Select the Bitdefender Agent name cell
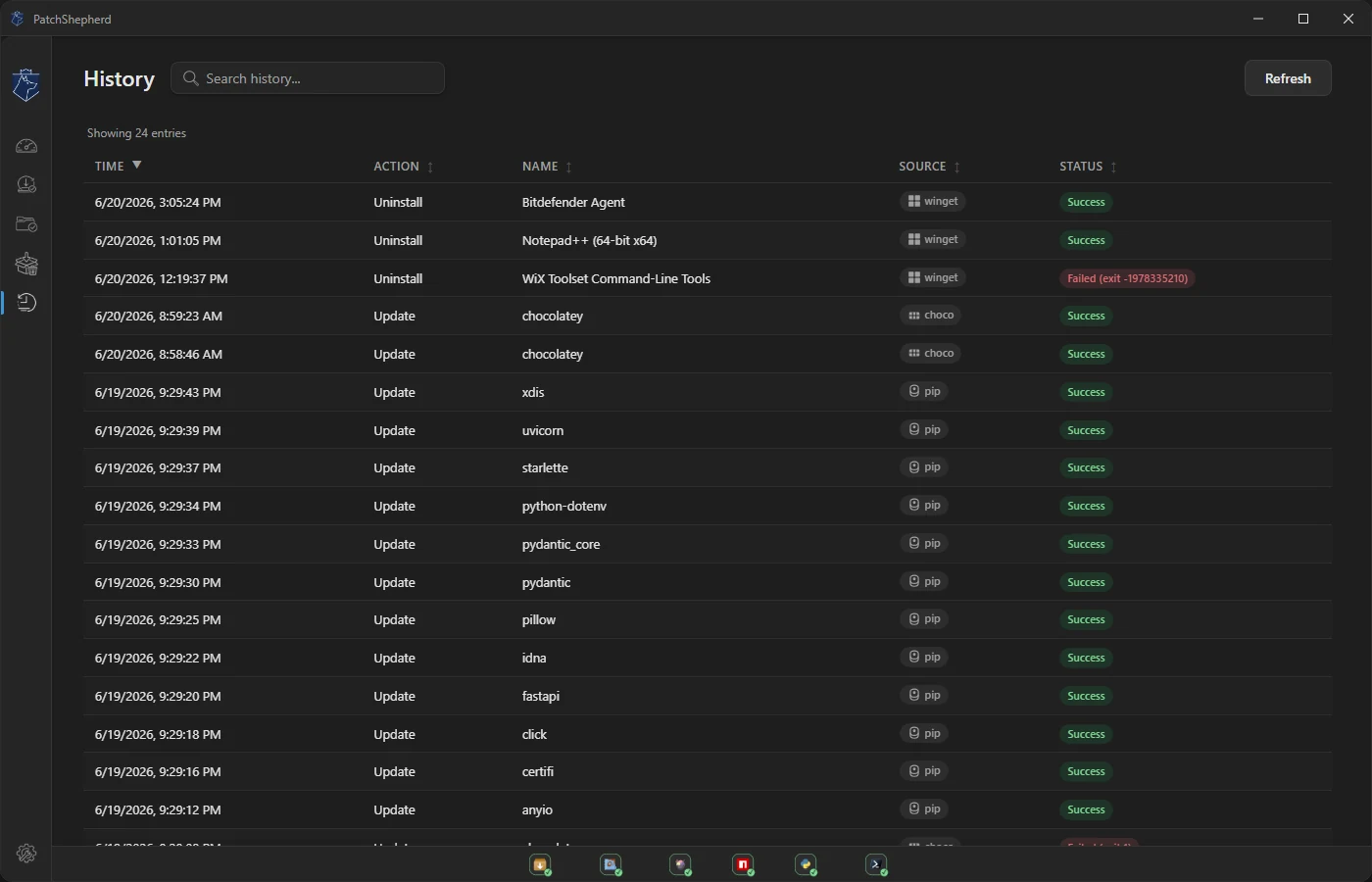 tap(573, 202)
